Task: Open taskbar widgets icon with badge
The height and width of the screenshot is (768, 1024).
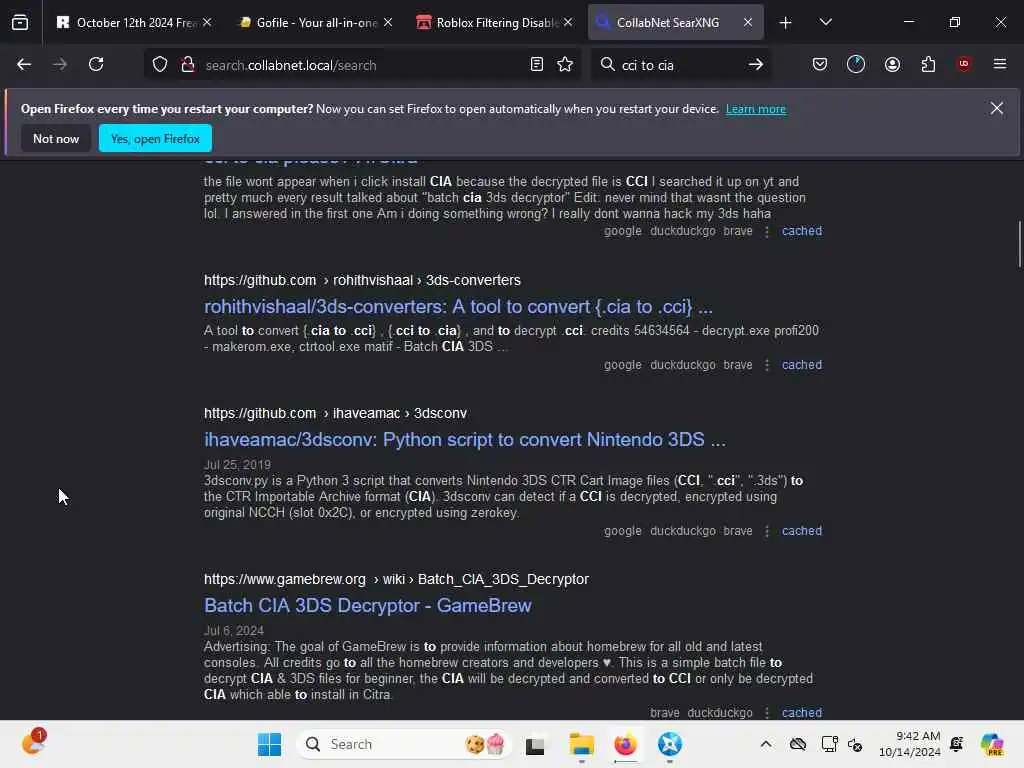Action: 33,743
